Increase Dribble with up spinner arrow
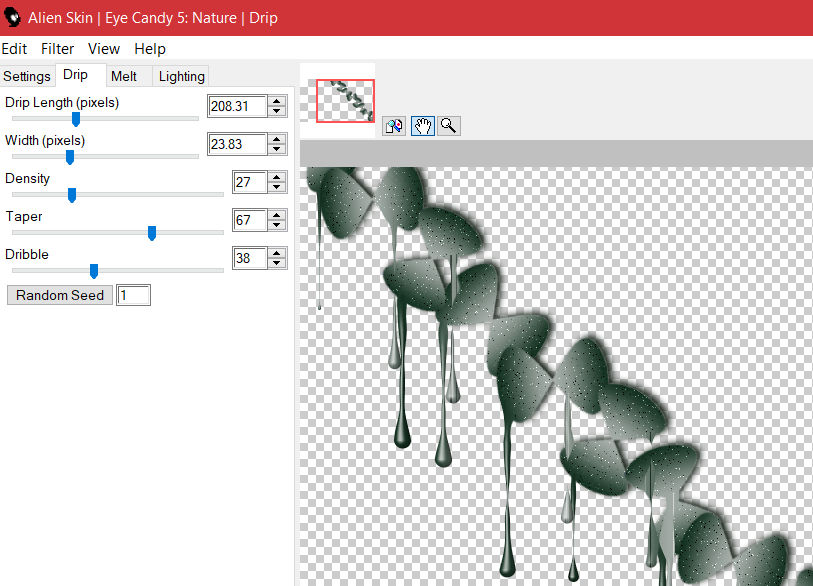This screenshot has width=813, height=586. pyautogui.click(x=277, y=253)
